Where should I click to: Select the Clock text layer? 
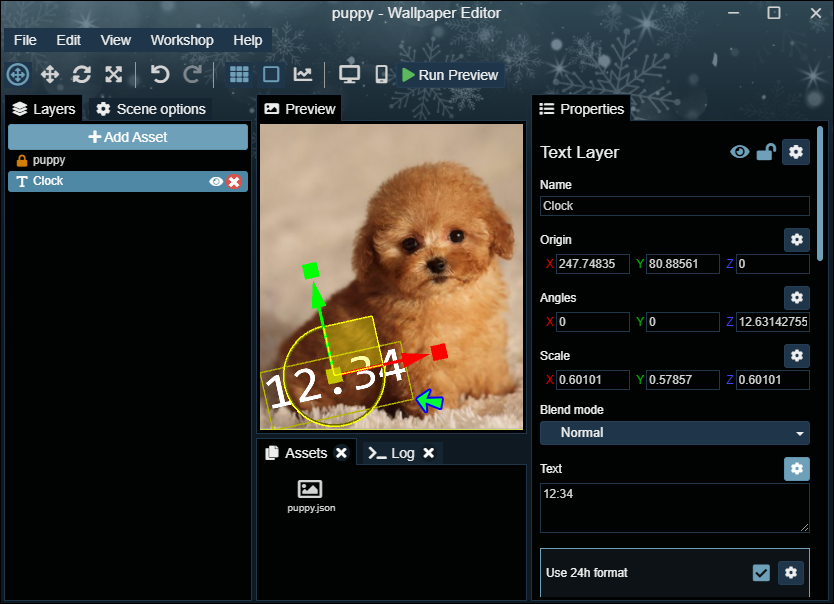coord(128,181)
